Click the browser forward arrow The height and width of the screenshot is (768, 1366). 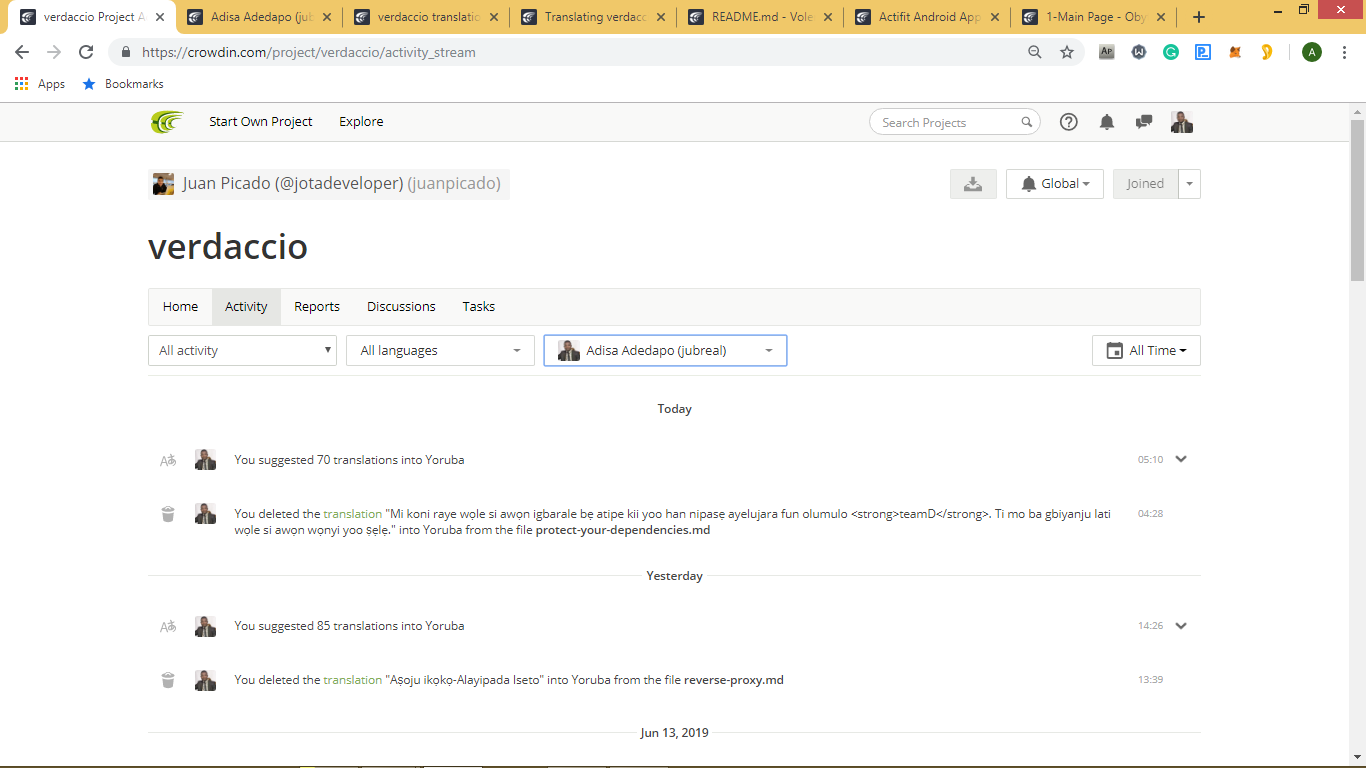54,52
